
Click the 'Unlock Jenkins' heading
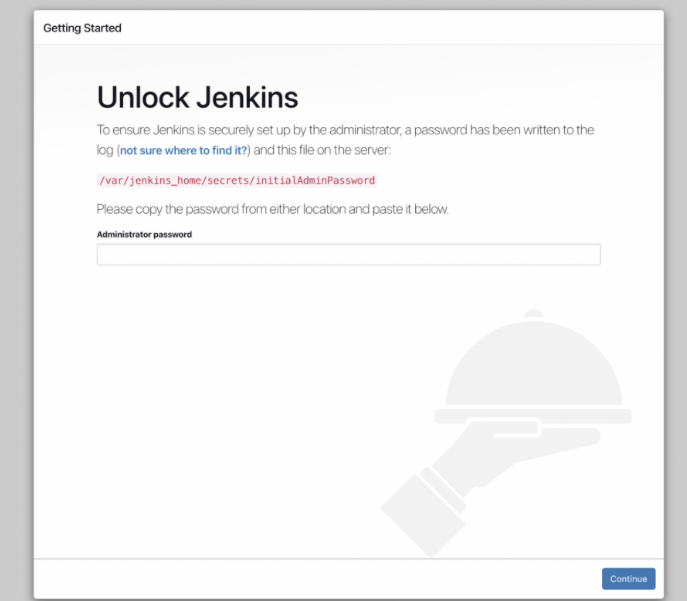click(197, 97)
